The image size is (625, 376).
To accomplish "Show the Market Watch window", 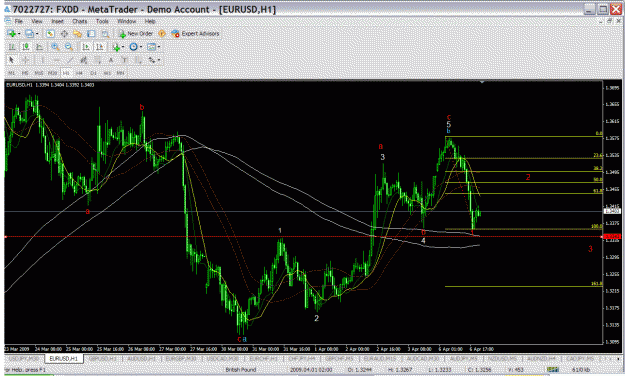I will pos(51,33).
